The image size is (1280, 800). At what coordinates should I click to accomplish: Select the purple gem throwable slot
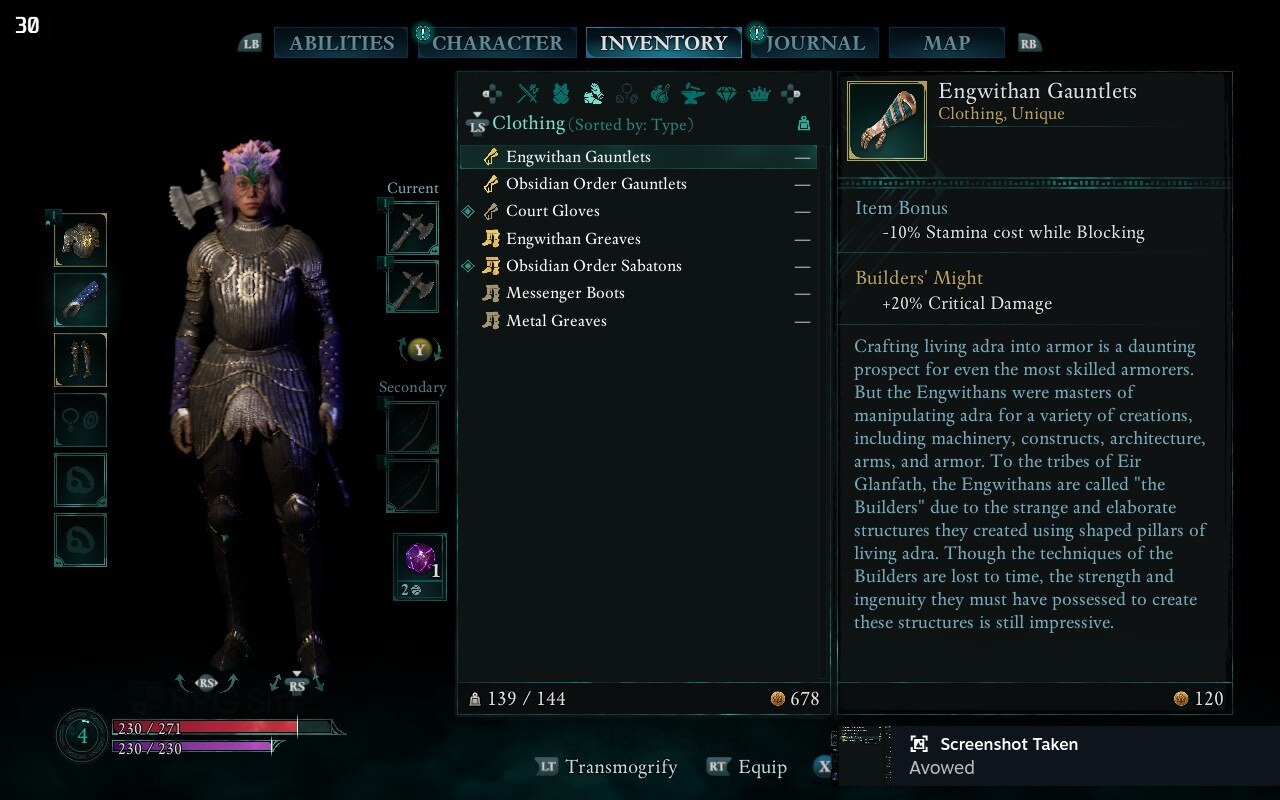(x=420, y=566)
